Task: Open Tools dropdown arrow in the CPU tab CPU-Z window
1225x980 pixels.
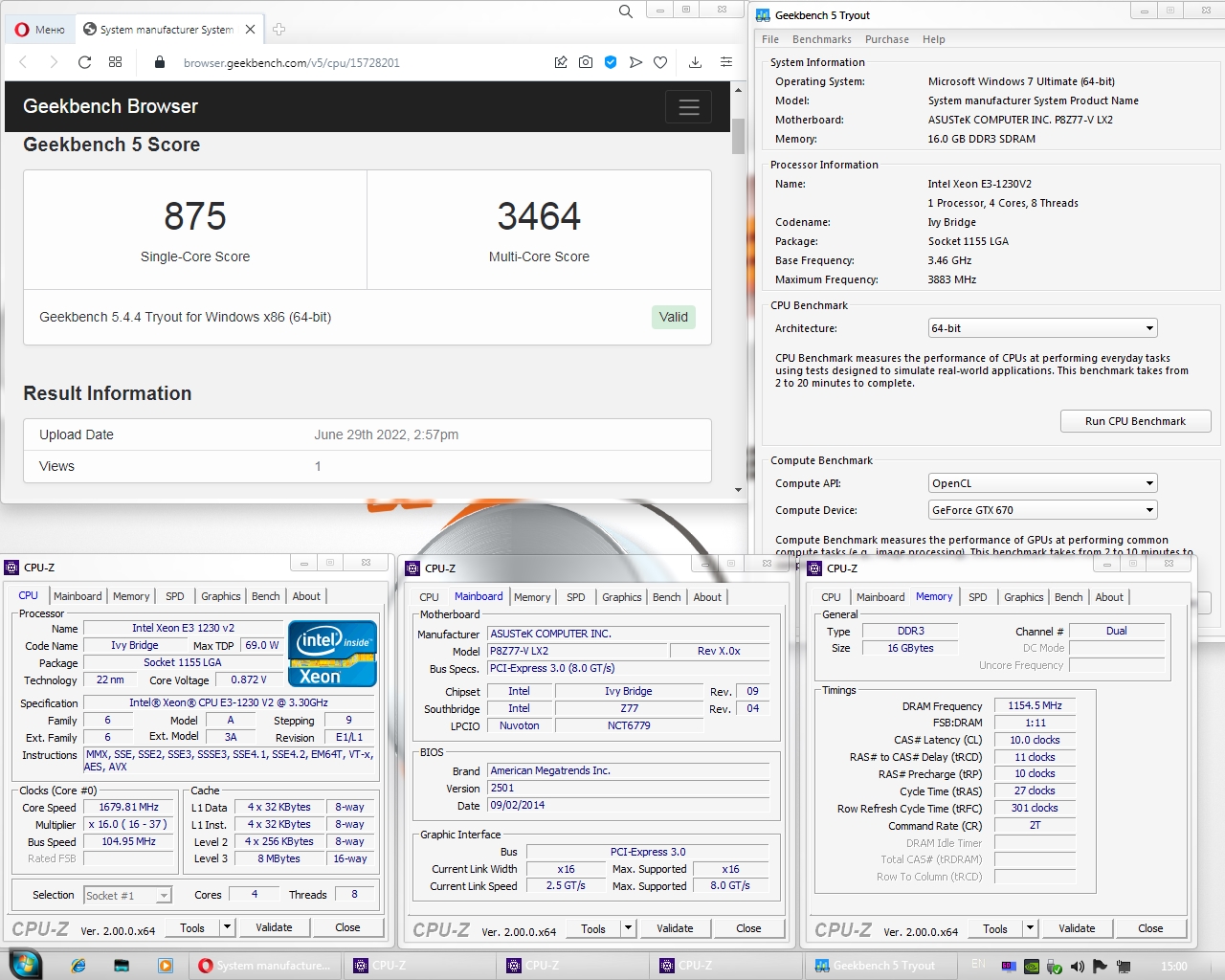Action: pos(228,927)
